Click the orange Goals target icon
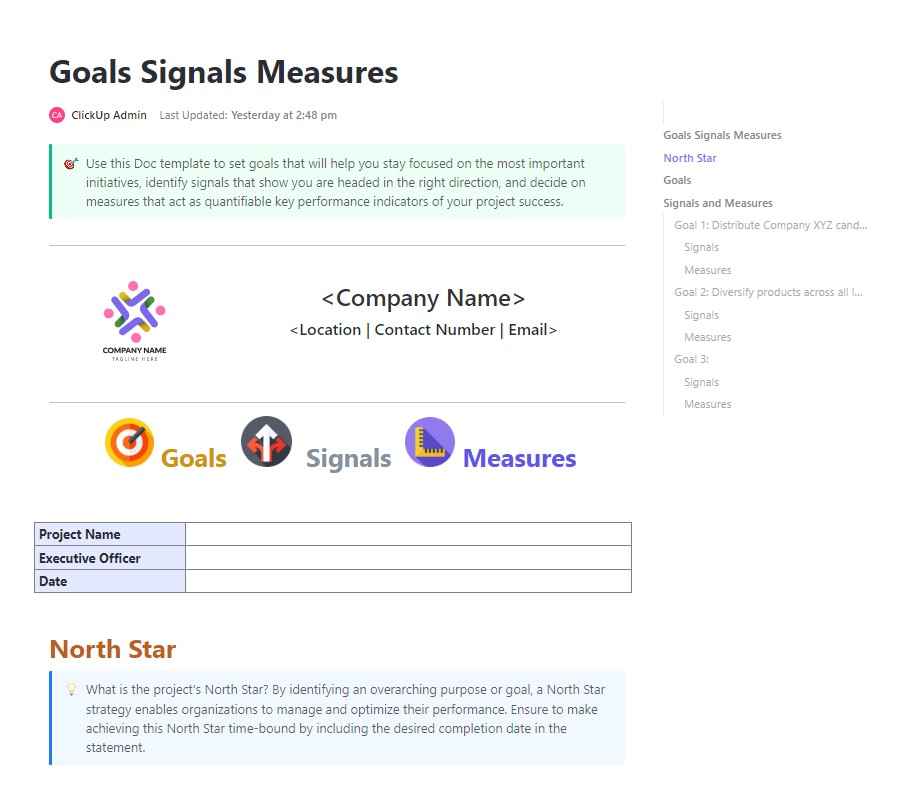This screenshot has height=804, width=900. point(130,443)
